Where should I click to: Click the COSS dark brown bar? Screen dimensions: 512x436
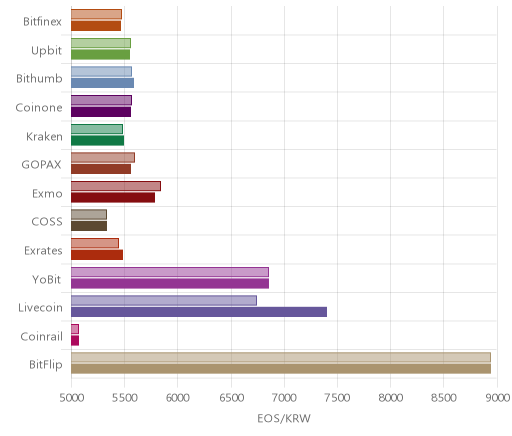point(89,226)
